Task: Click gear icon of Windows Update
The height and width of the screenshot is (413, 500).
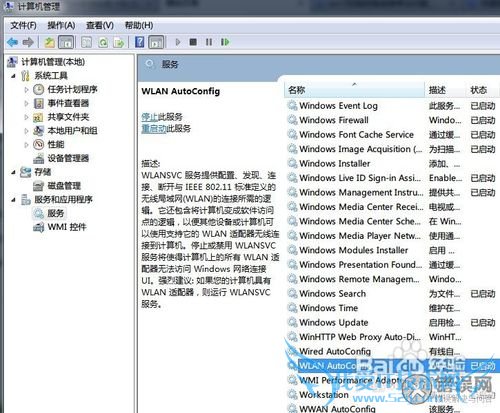Action: [x=292, y=322]
